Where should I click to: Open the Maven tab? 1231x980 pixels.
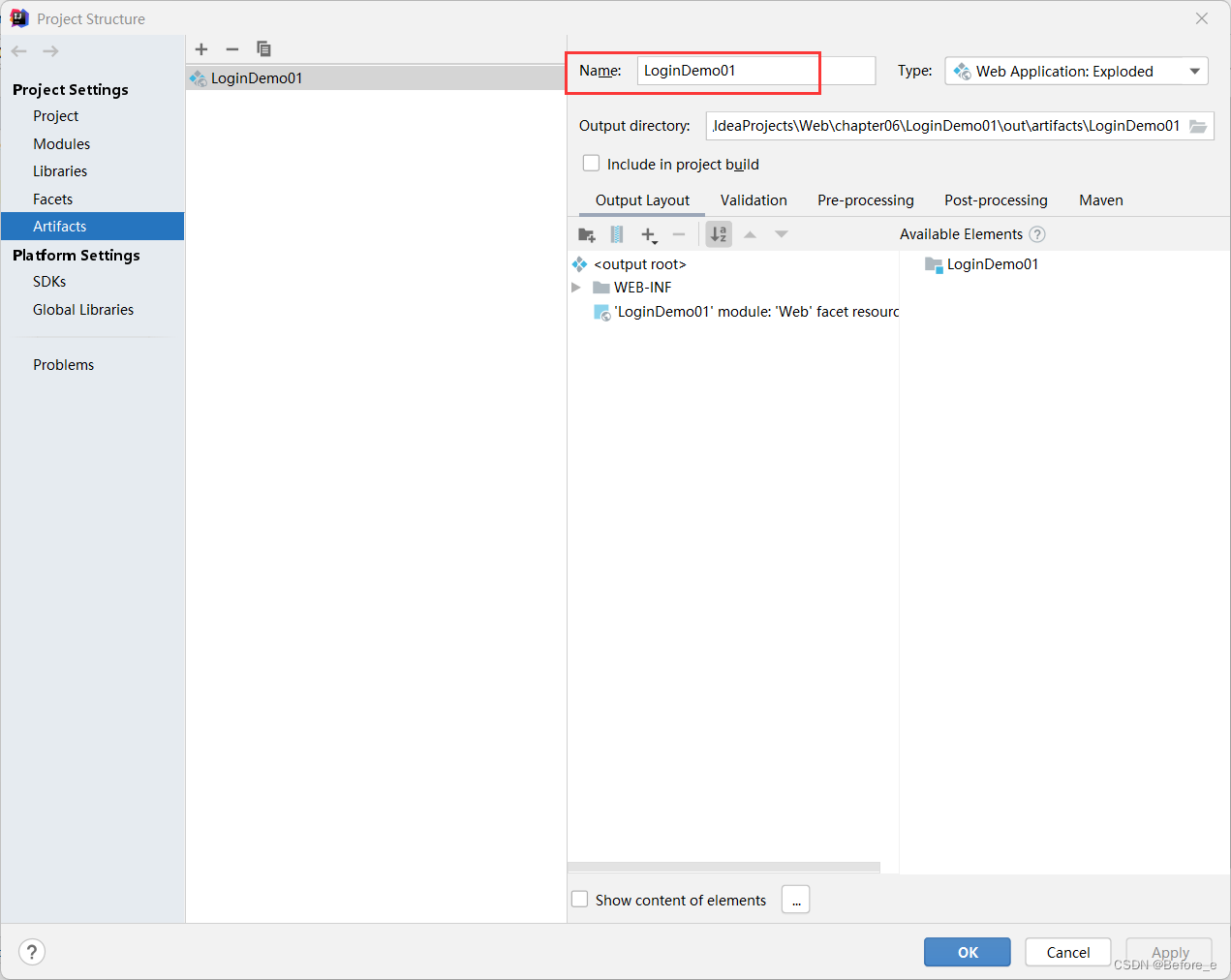(x=1101, y=200)
